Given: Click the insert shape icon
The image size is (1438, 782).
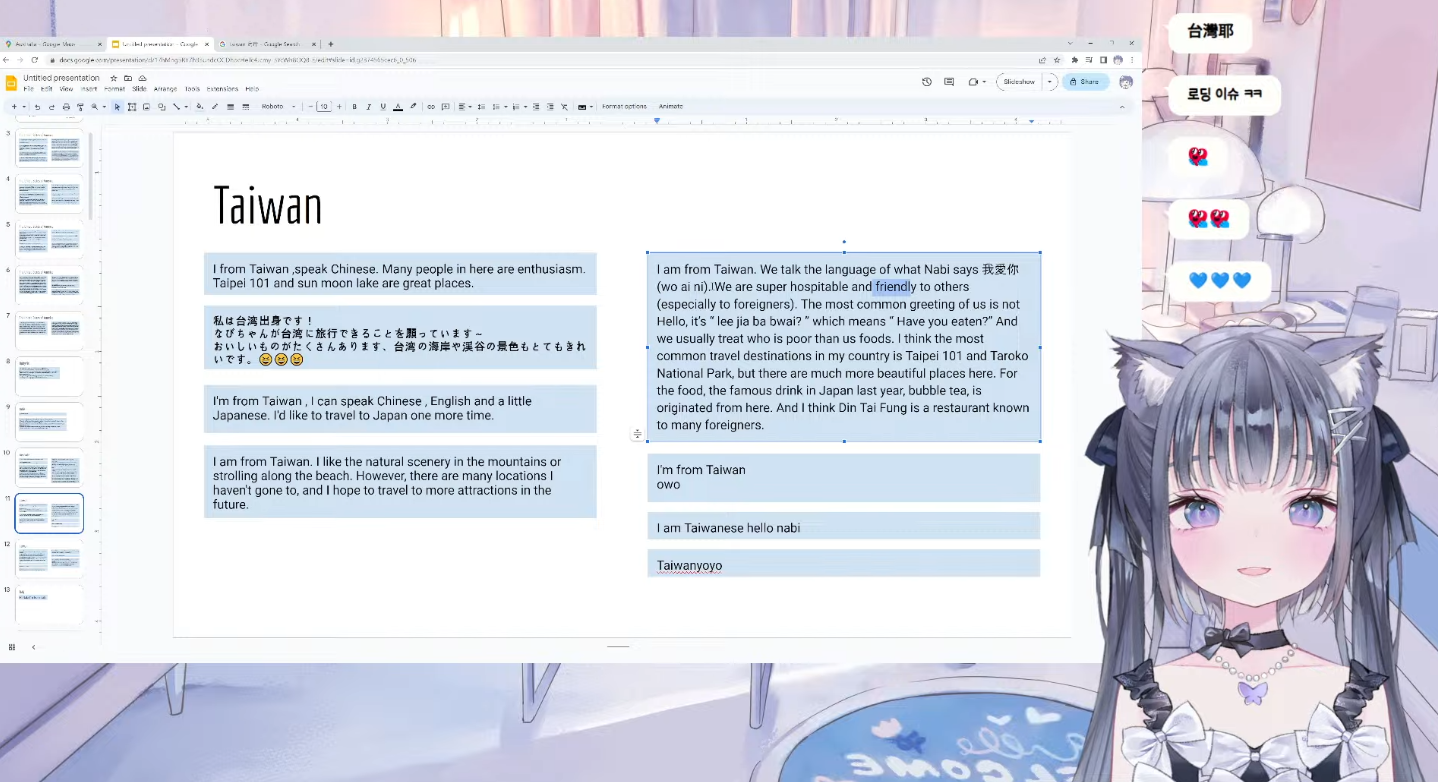Looking at the screenshot, I should click(161, 106).
